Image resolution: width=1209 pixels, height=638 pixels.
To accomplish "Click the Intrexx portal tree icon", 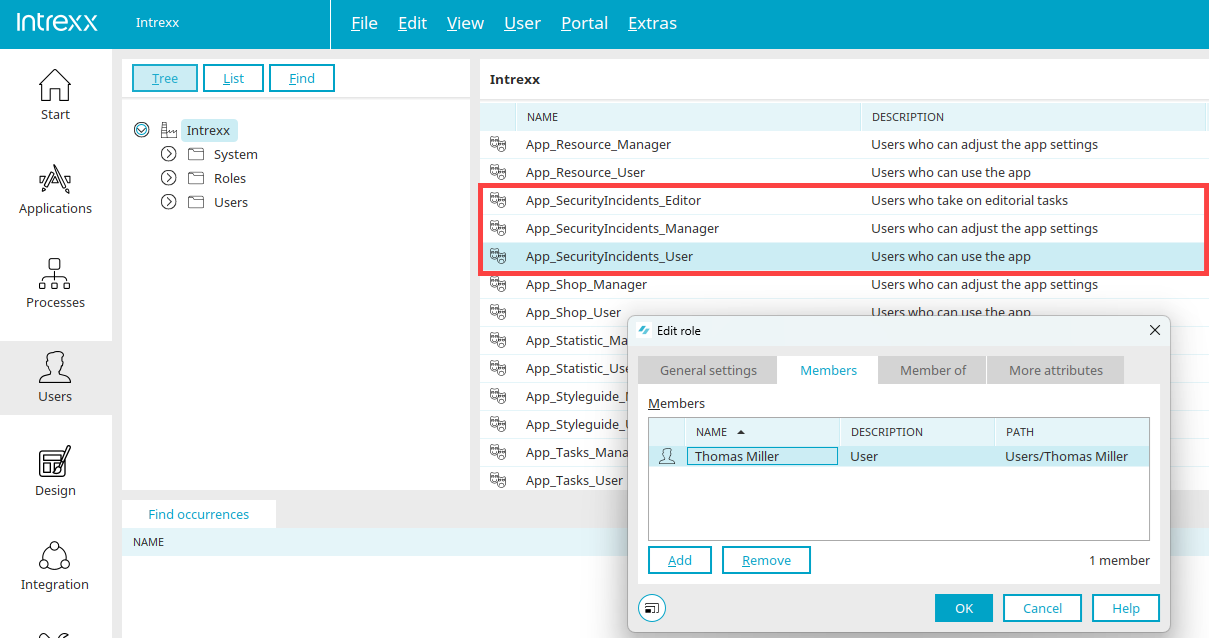I will [x=168, y=130].
